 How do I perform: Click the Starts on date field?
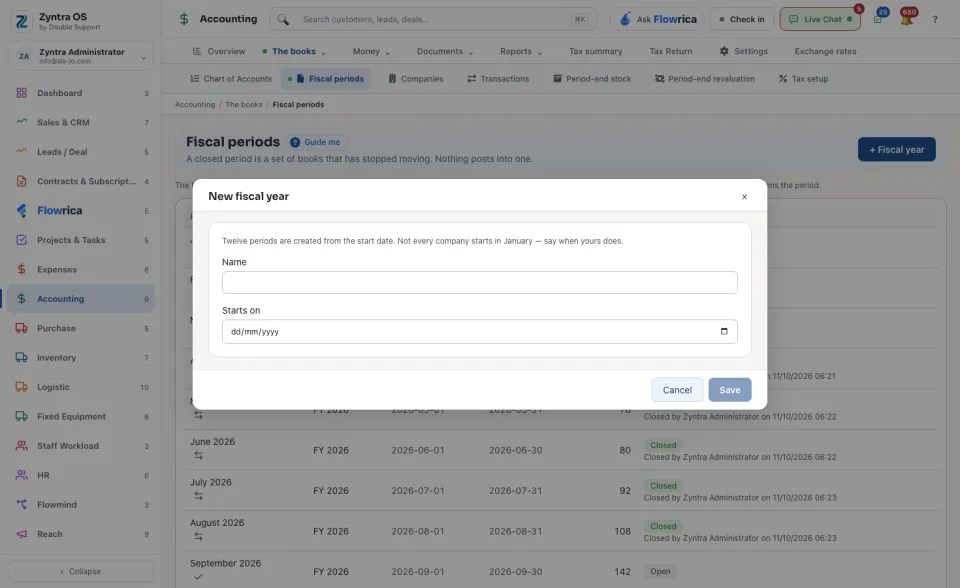pos(479,331)
